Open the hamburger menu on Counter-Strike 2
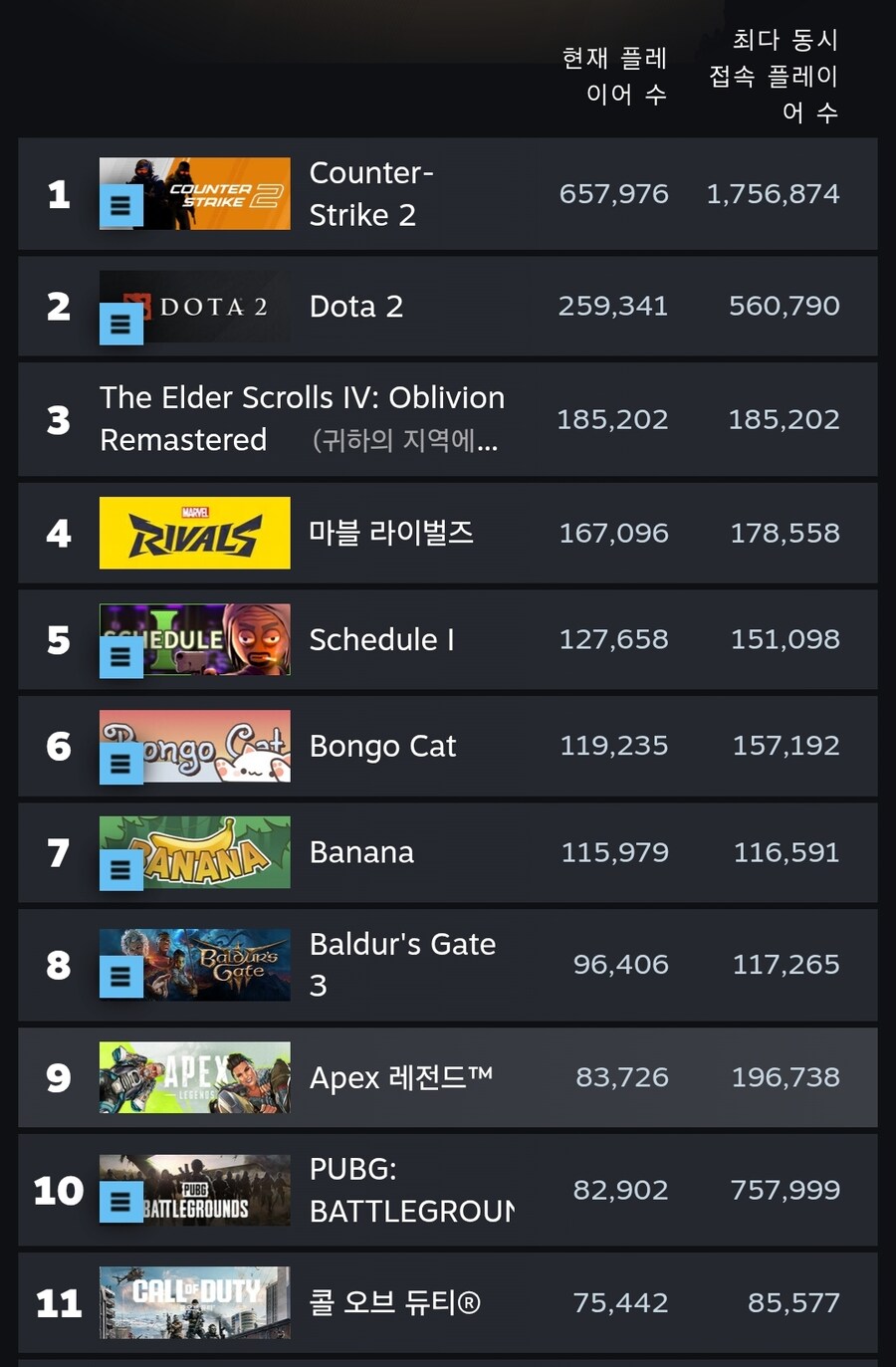This screenshot has height=1367, width=896. (120, 206)
